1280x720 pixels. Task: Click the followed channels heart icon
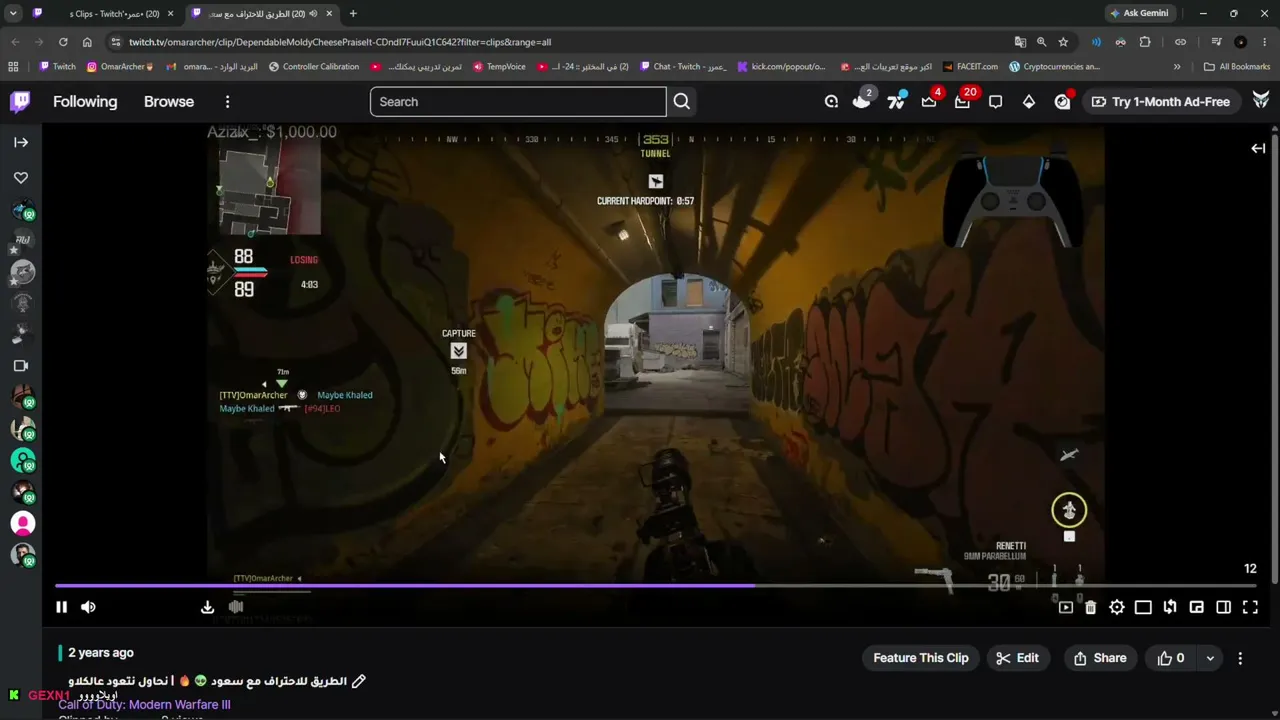pyautogui.click(x=21, y=178)
